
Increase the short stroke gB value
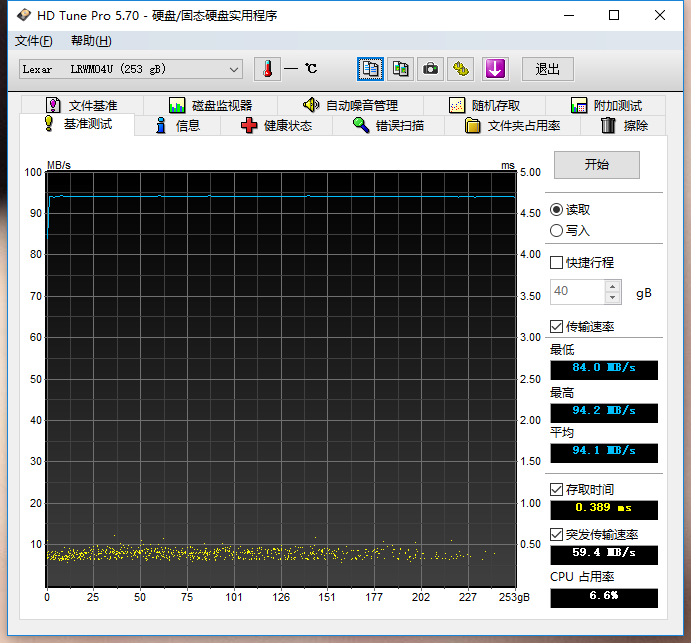pos(613,286)
